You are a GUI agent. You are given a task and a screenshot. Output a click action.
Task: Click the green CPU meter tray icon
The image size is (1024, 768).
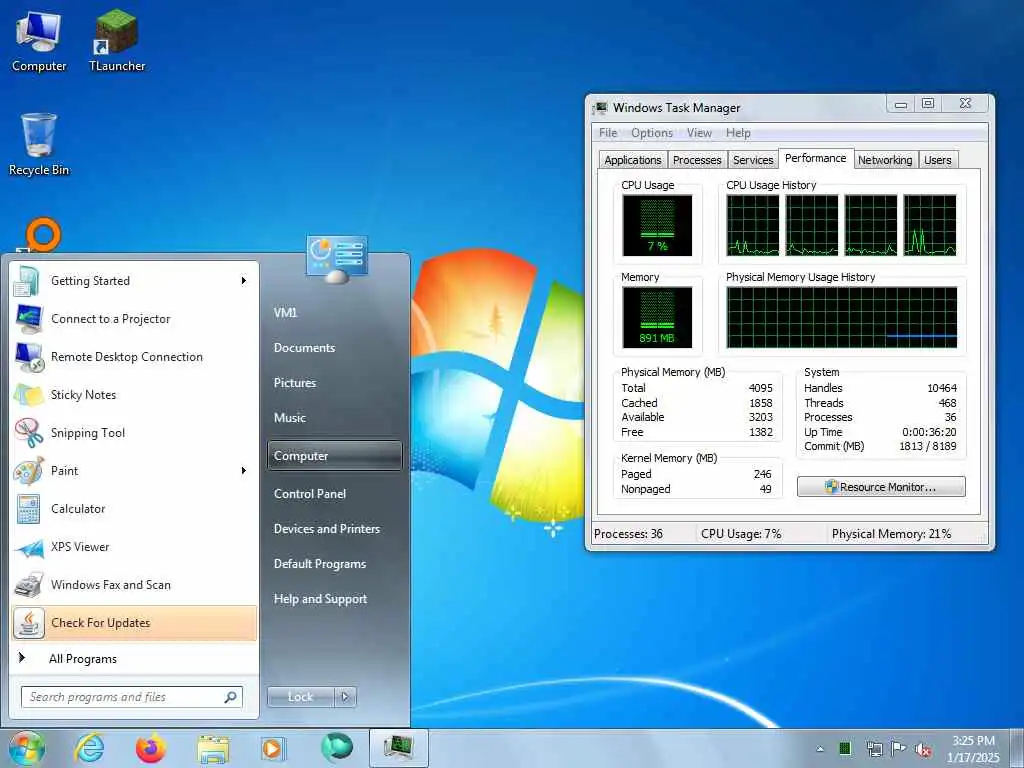click(845, 748)
